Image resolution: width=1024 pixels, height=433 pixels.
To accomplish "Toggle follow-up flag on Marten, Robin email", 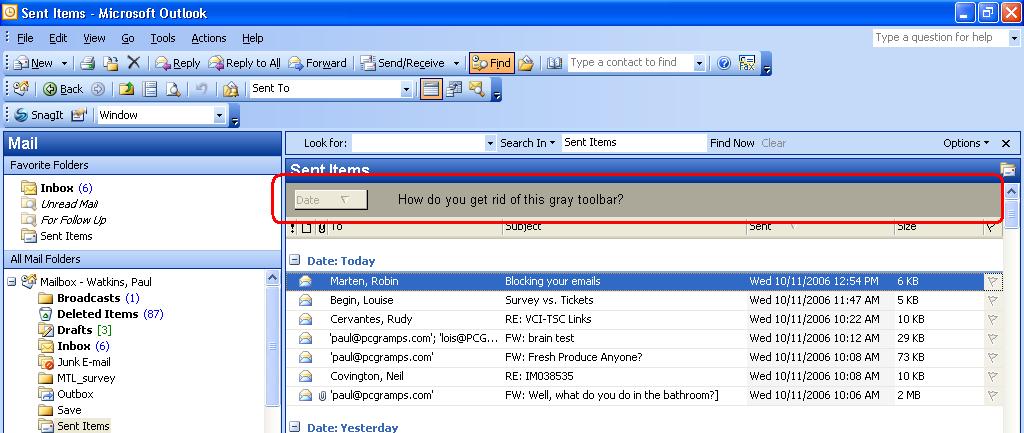I will coord(991,282).
